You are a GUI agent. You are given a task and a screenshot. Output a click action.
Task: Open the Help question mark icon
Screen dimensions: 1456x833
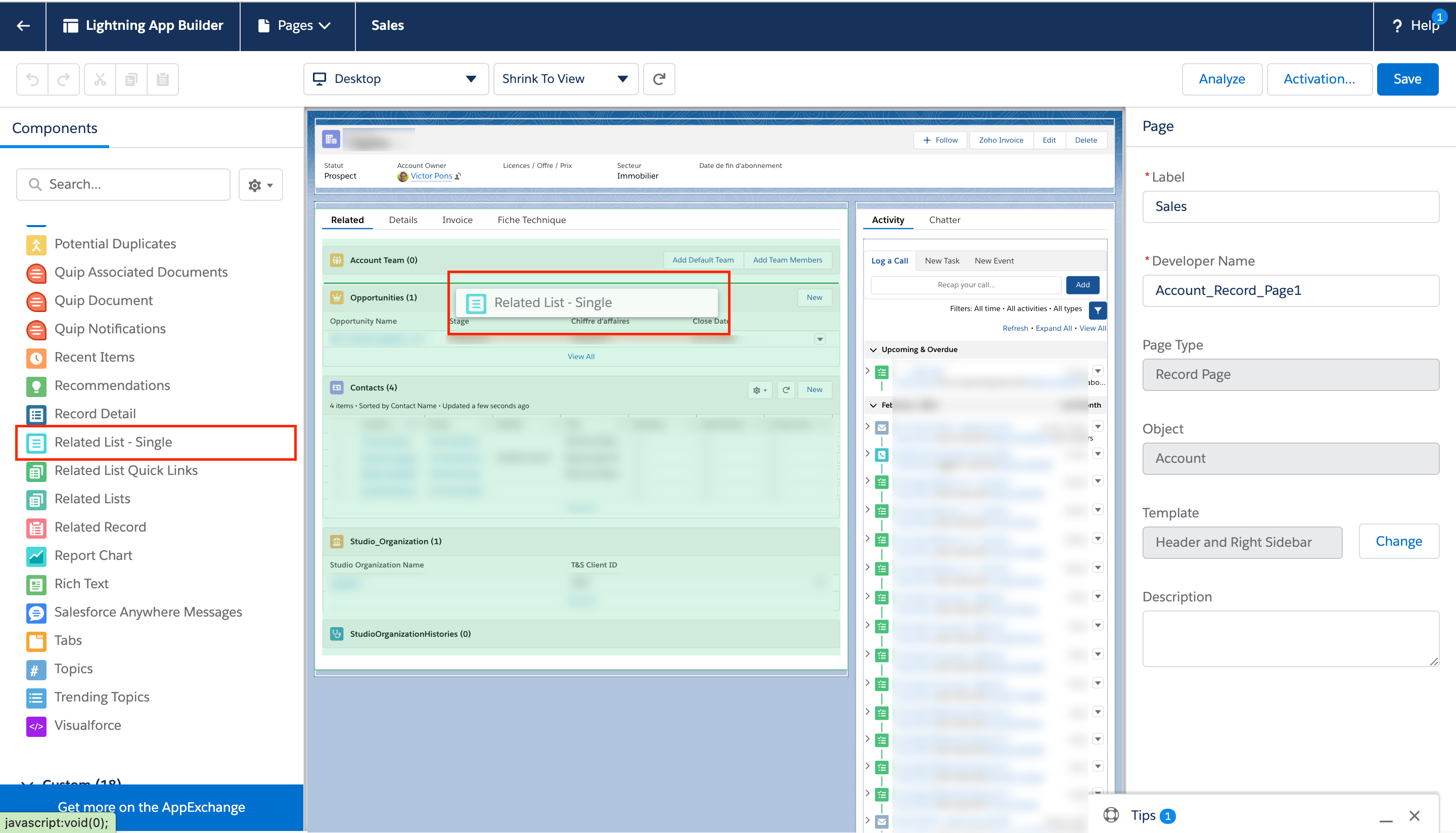1397,26
